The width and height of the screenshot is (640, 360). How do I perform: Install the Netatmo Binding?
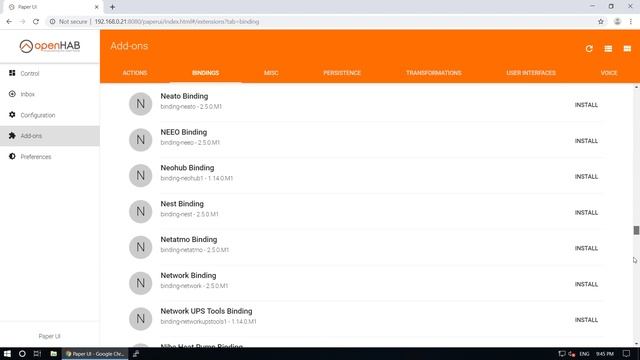click(586, 248)
